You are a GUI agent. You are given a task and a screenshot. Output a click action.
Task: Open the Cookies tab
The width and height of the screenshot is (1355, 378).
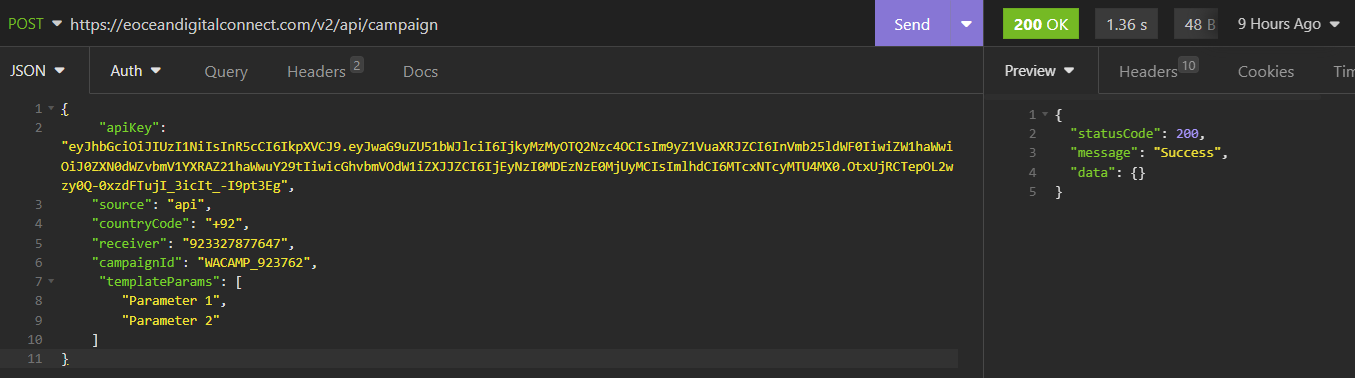coord(1265,72)
